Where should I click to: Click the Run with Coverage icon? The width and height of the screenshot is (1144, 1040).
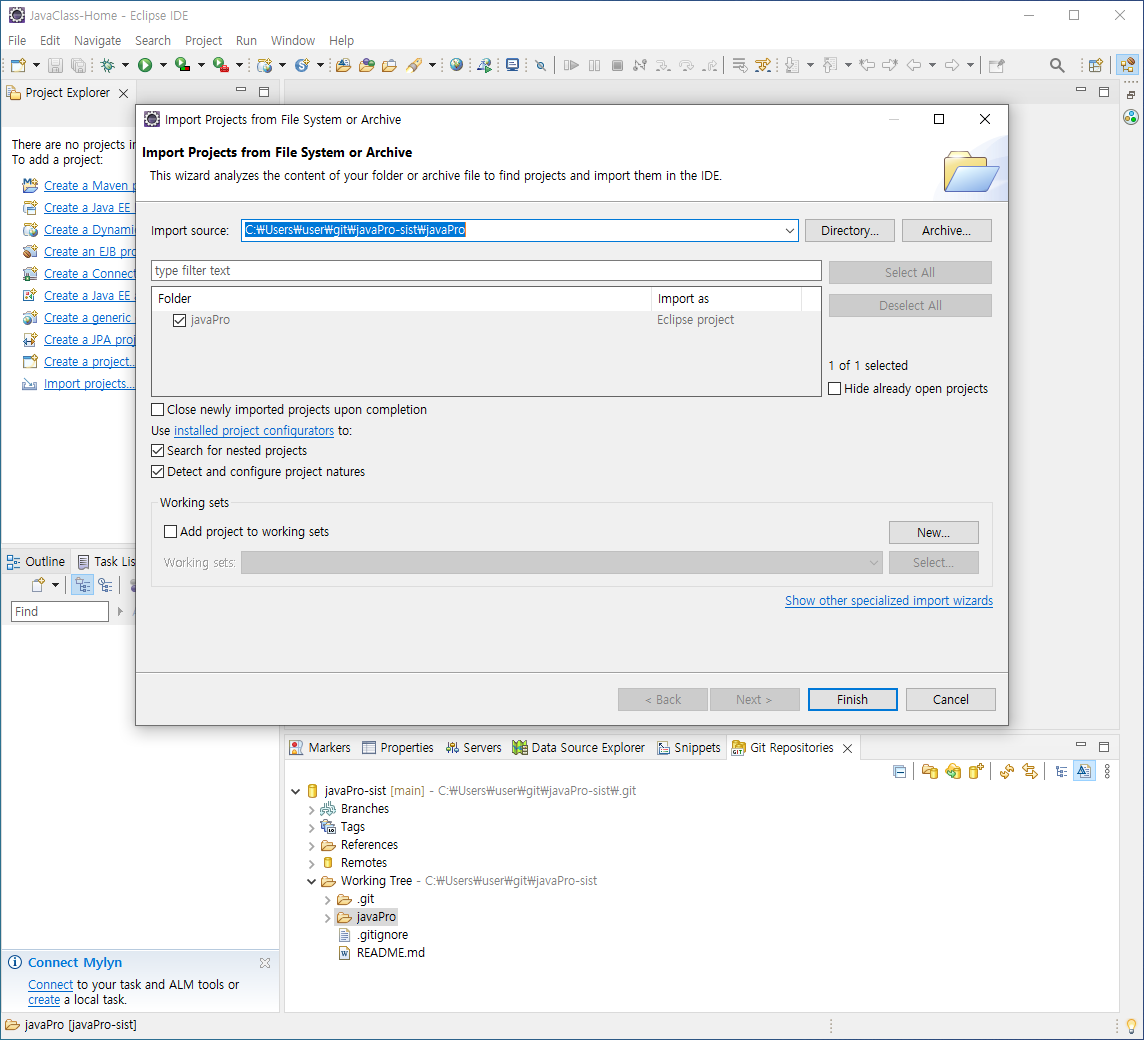pos(182,65)
